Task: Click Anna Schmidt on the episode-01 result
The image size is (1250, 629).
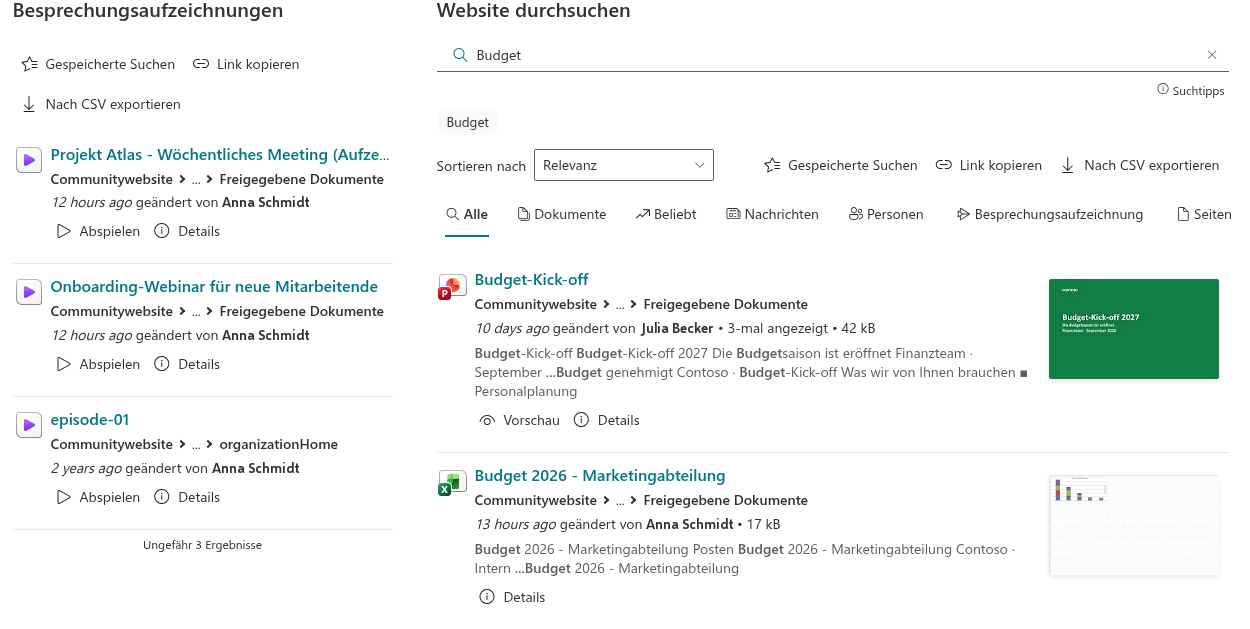Action: [x=256, y=468]
